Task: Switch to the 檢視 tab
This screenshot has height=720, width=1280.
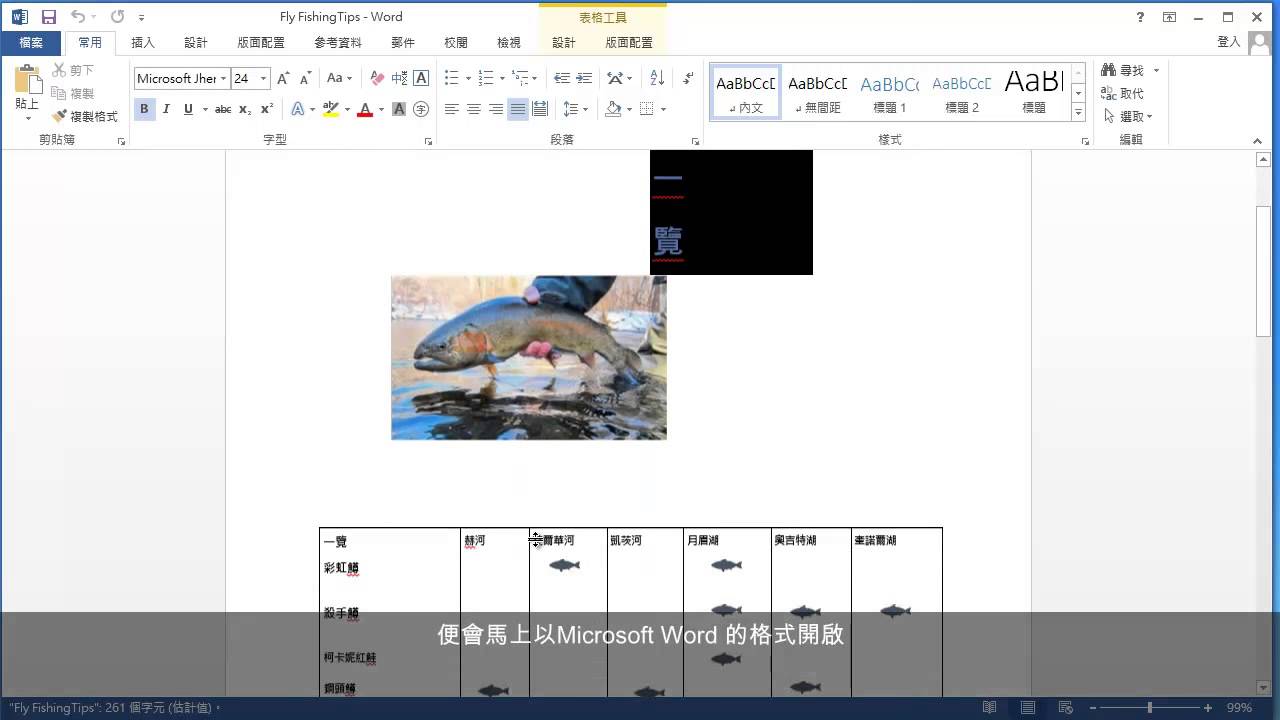Action: 509,43
